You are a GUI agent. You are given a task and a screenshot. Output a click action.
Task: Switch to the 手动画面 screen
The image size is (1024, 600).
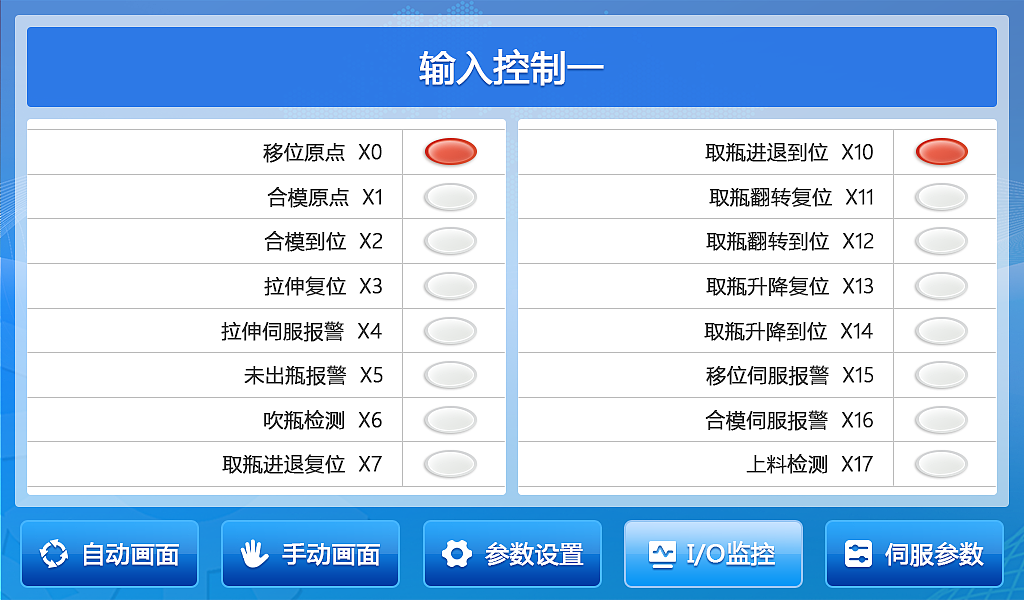(x=310, y=554)
